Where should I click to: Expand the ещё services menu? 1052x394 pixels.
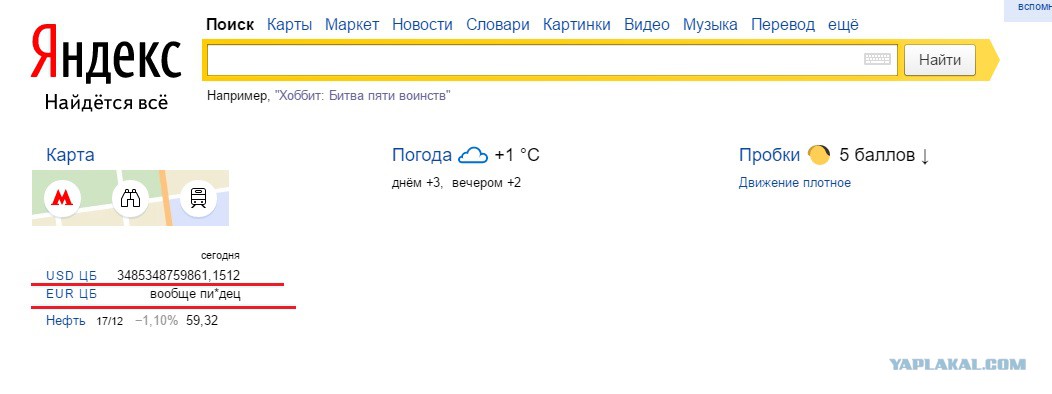tap(843, 25)
